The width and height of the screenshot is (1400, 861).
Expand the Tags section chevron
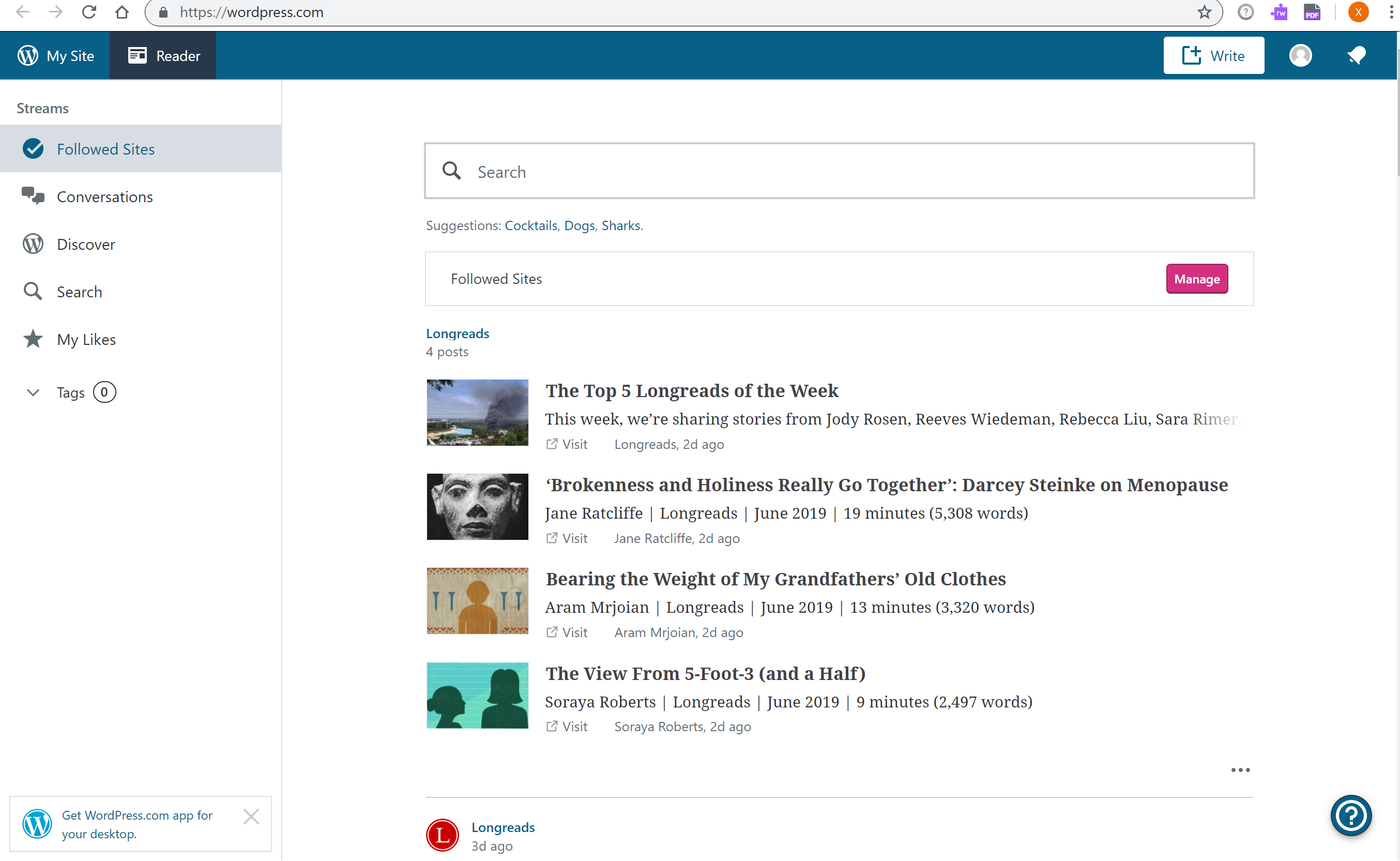click(x=33, y=392)
